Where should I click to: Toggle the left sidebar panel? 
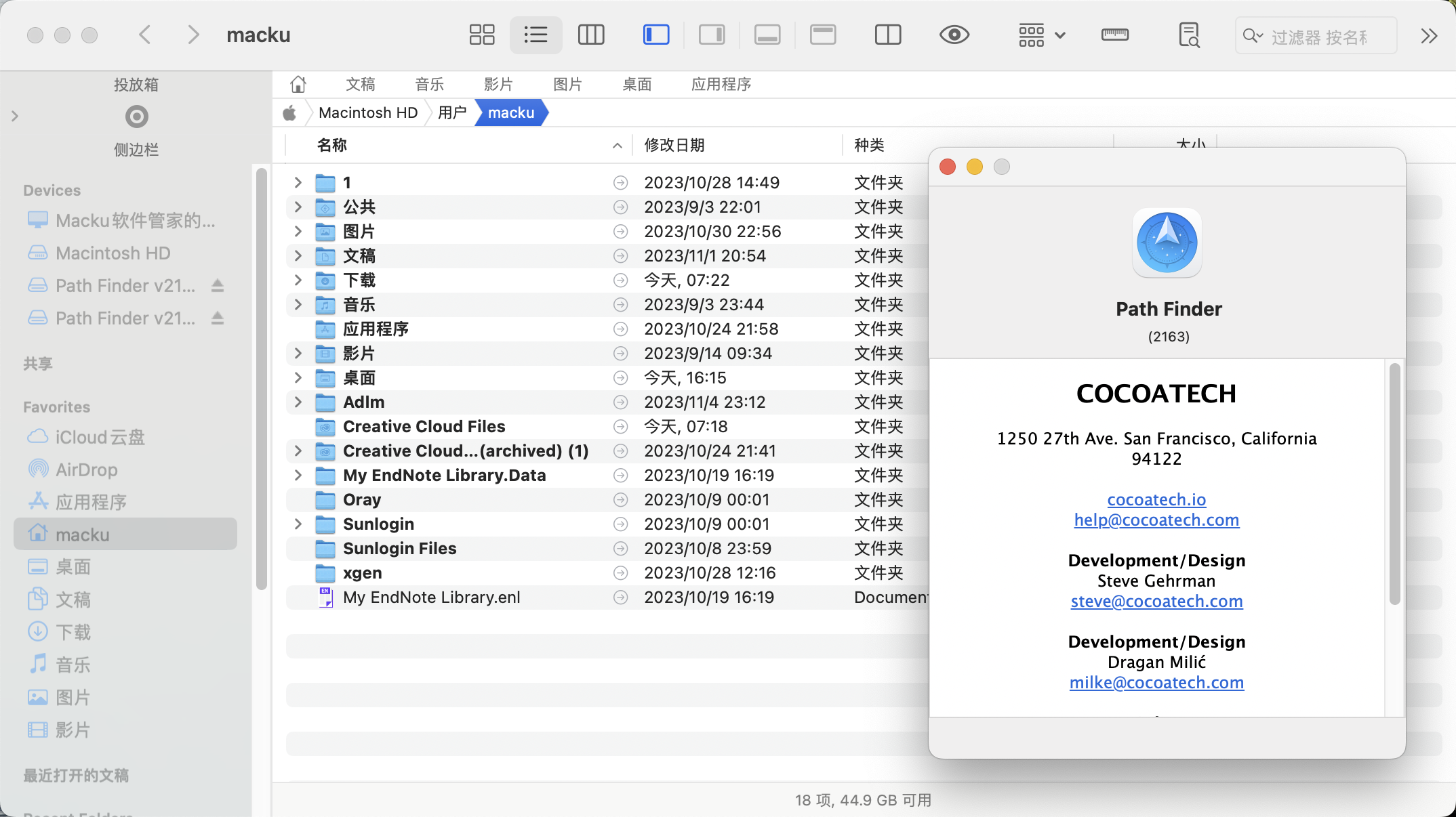[x=656, y=35]
